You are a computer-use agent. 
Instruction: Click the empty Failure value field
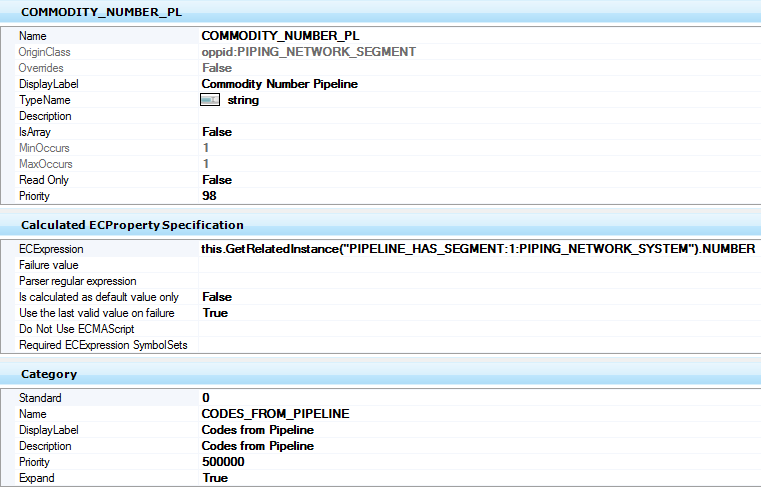pos(480,265)
